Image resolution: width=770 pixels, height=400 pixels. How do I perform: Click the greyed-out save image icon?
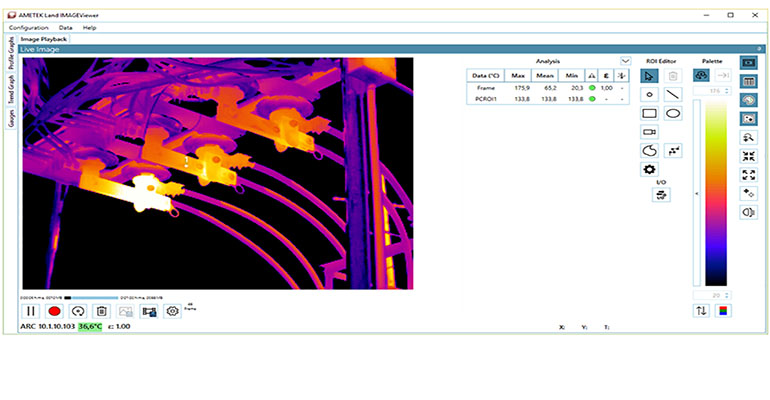126,311
